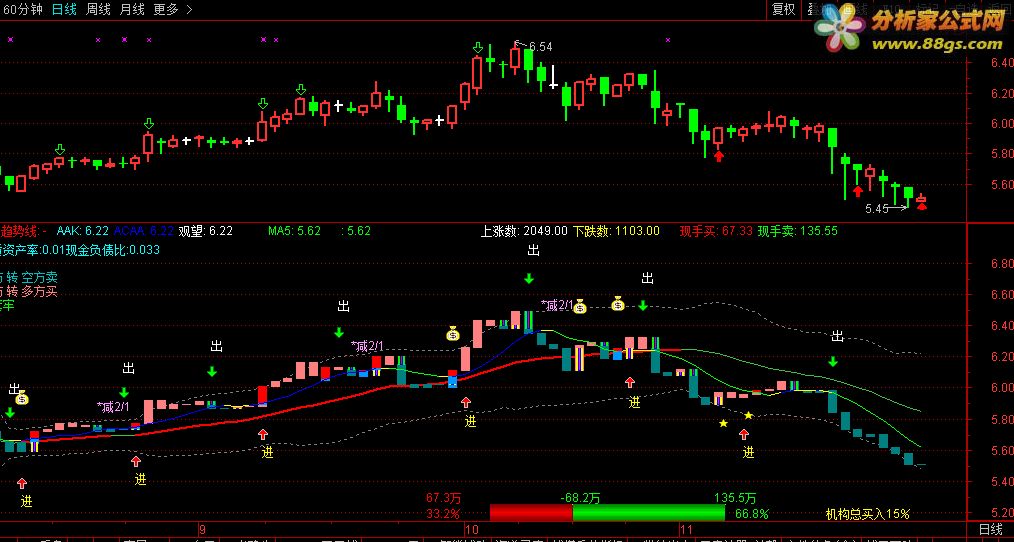
Task: Click the AAK: 6.22 indicator value
Action: [x=83, y=231]
